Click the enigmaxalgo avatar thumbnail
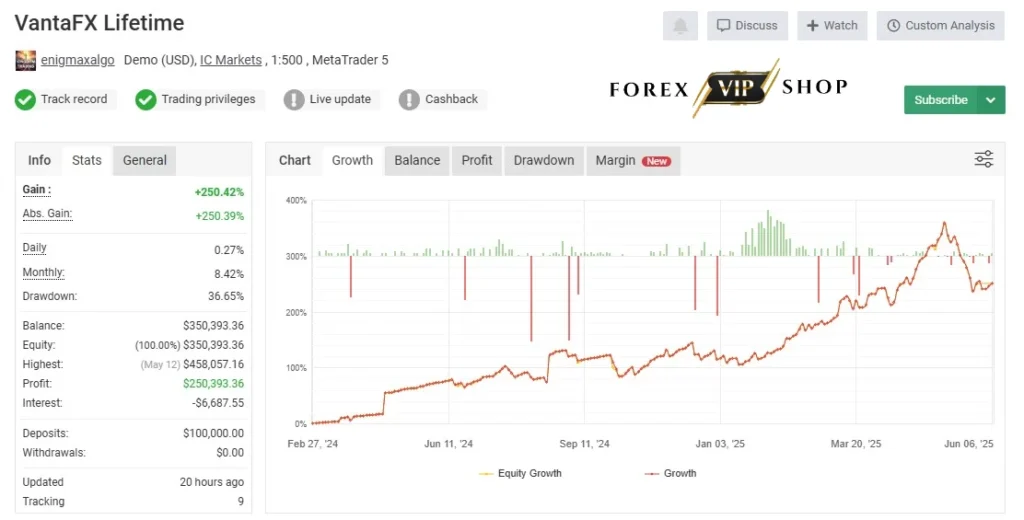 [25, 60]
